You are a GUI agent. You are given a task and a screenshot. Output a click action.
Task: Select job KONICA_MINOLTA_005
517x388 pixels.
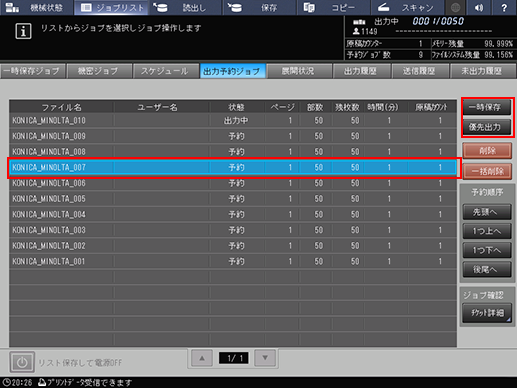pyautogui.click(x=233, y=199)
